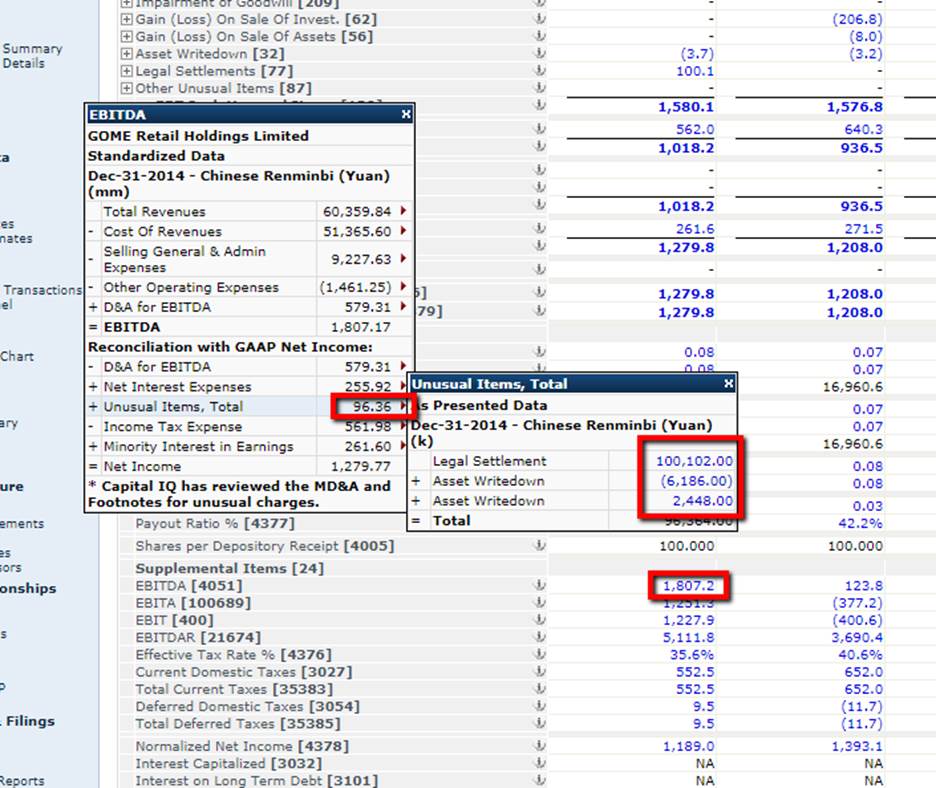
Task: Click the EBITDAR value 3,690.4
Action: tap(857, 638)
